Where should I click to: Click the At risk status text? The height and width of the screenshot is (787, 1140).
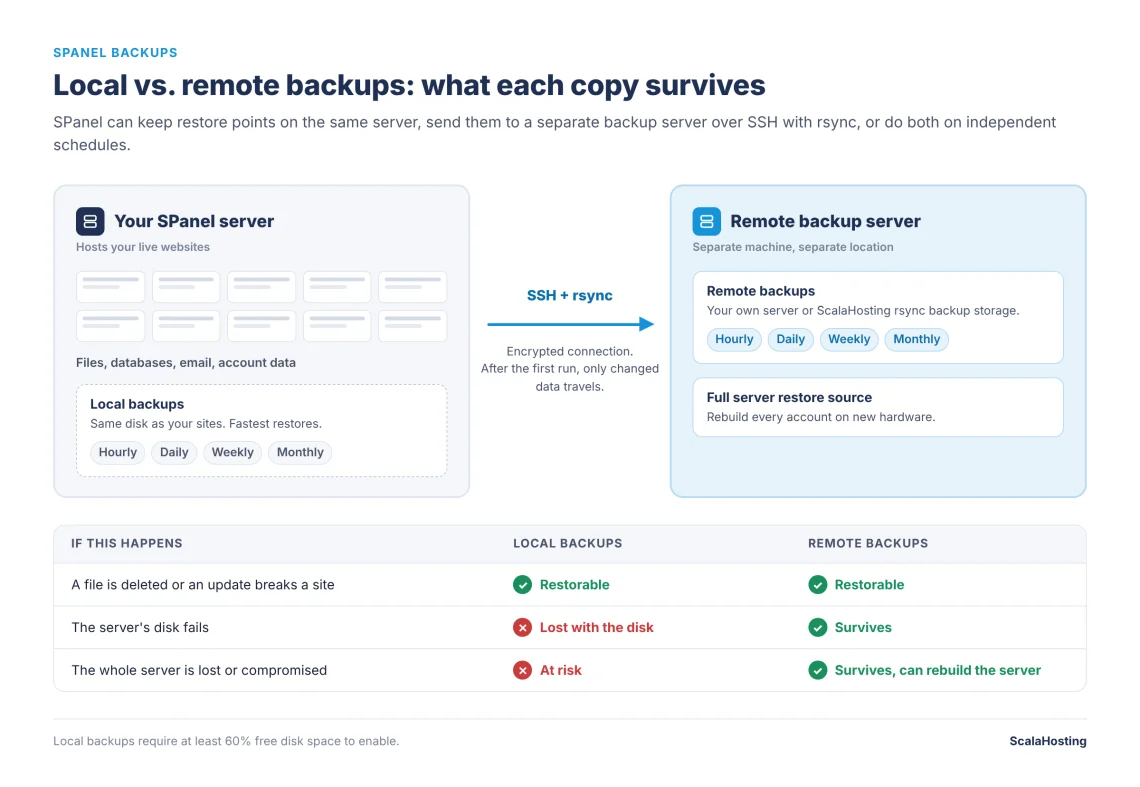pyautogui.click(x=561, y=670)
